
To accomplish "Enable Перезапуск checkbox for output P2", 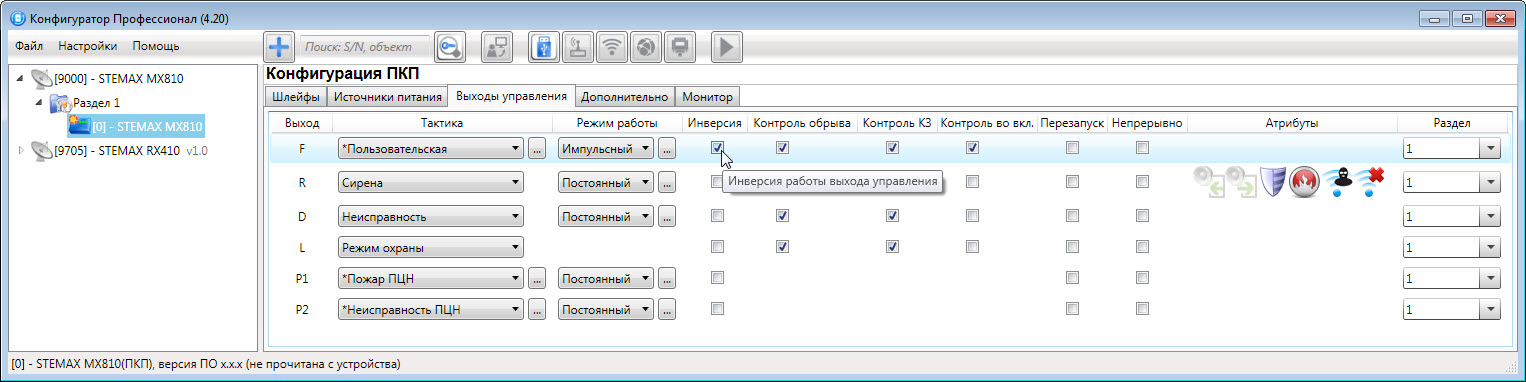I will [x=1072, y=308].
